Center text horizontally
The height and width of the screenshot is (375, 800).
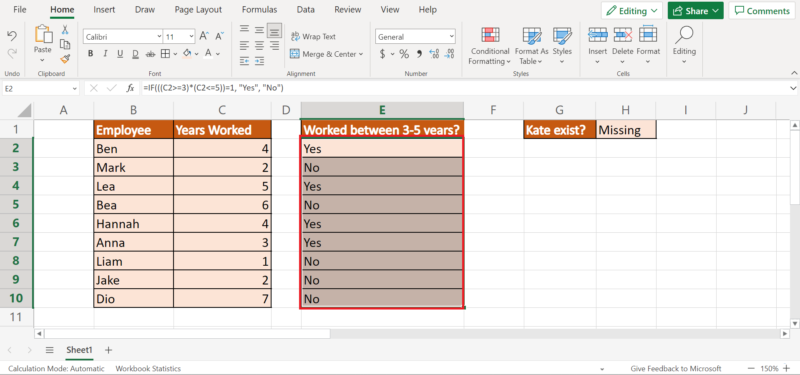259,45
